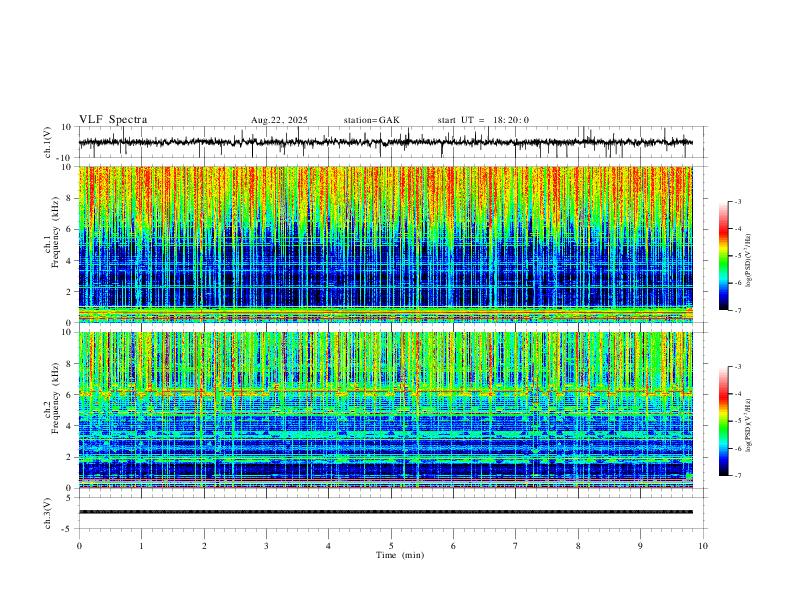Click the time axis tick label '10'
The image size is (792, 612).
703,546
